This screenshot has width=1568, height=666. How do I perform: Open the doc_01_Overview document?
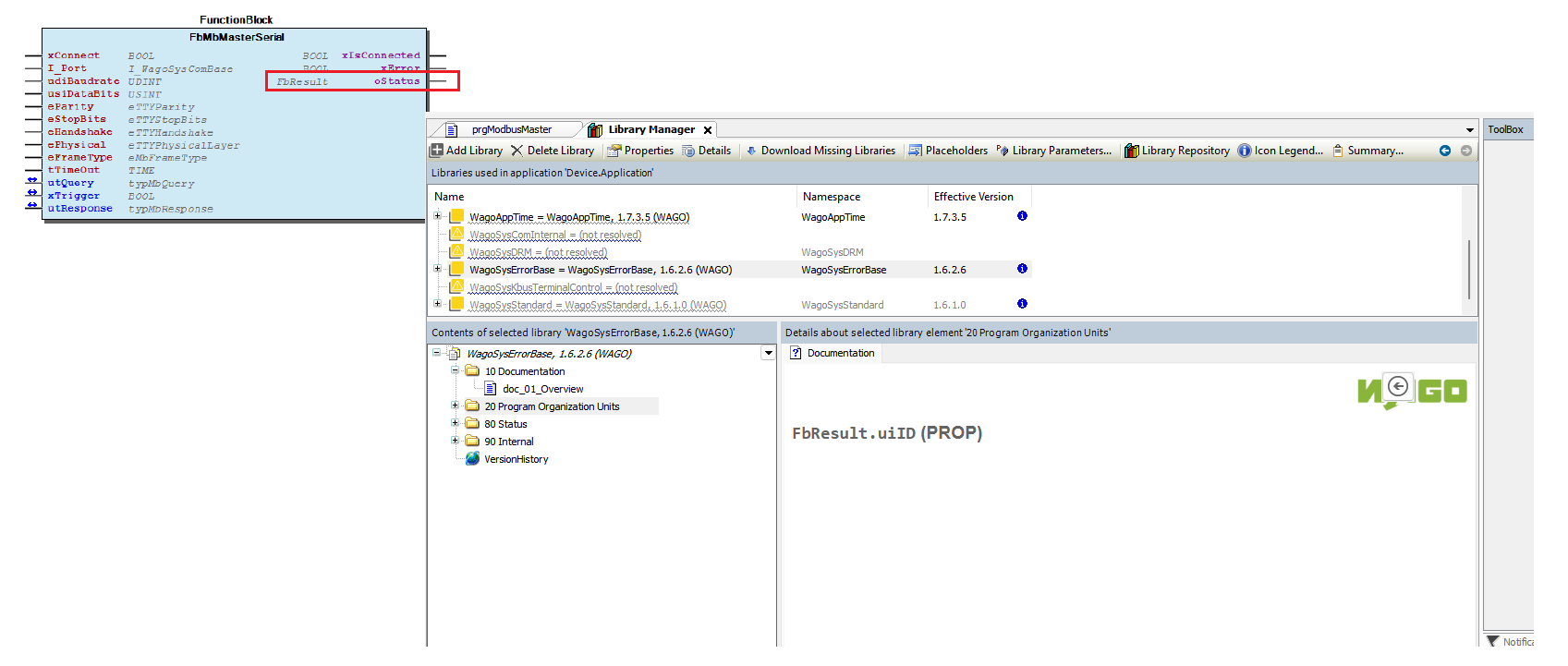coord(543,389)
